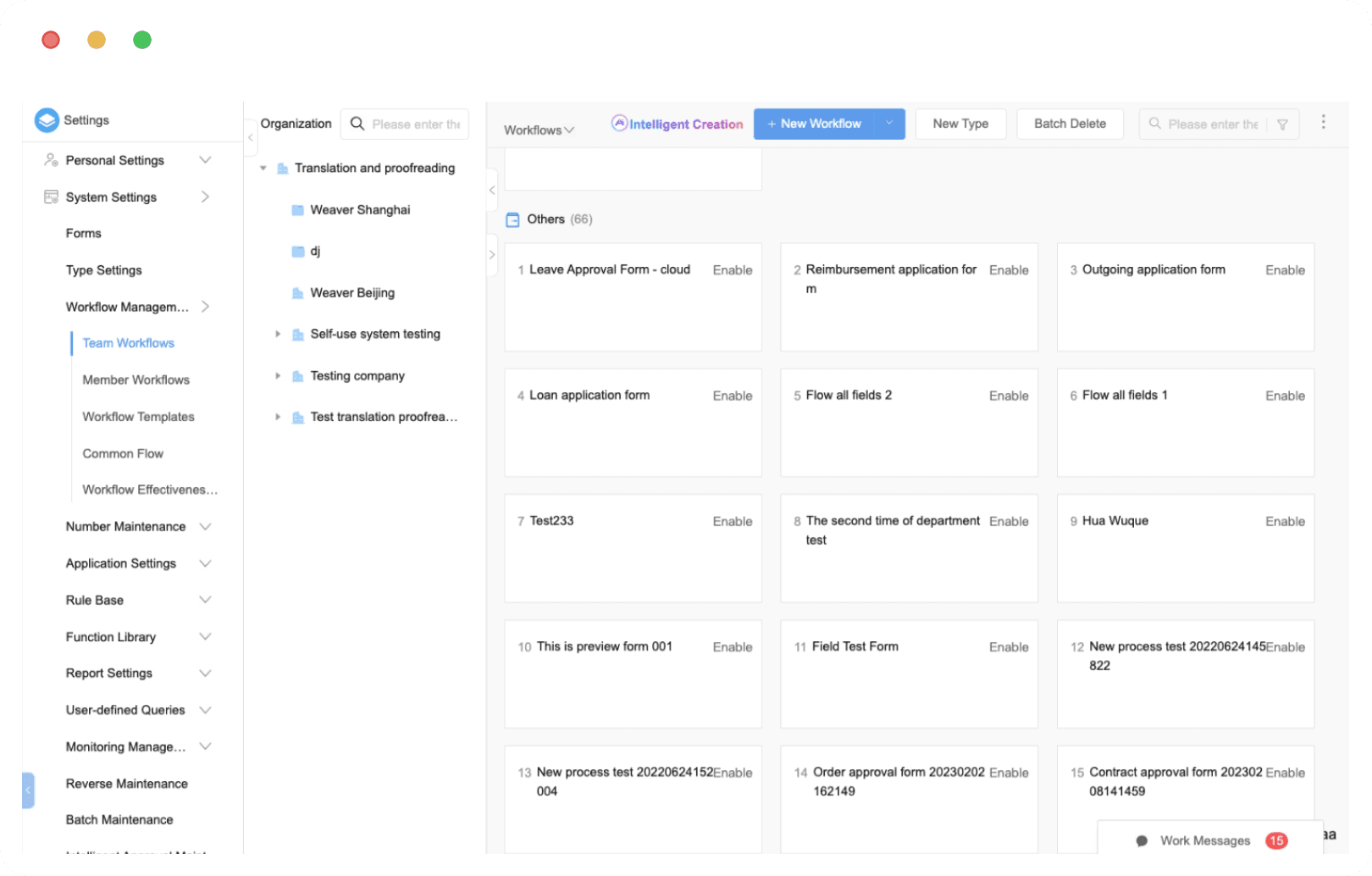
Task: Expand Monitoring Management chevron
Action: click(x=205, y=746)
